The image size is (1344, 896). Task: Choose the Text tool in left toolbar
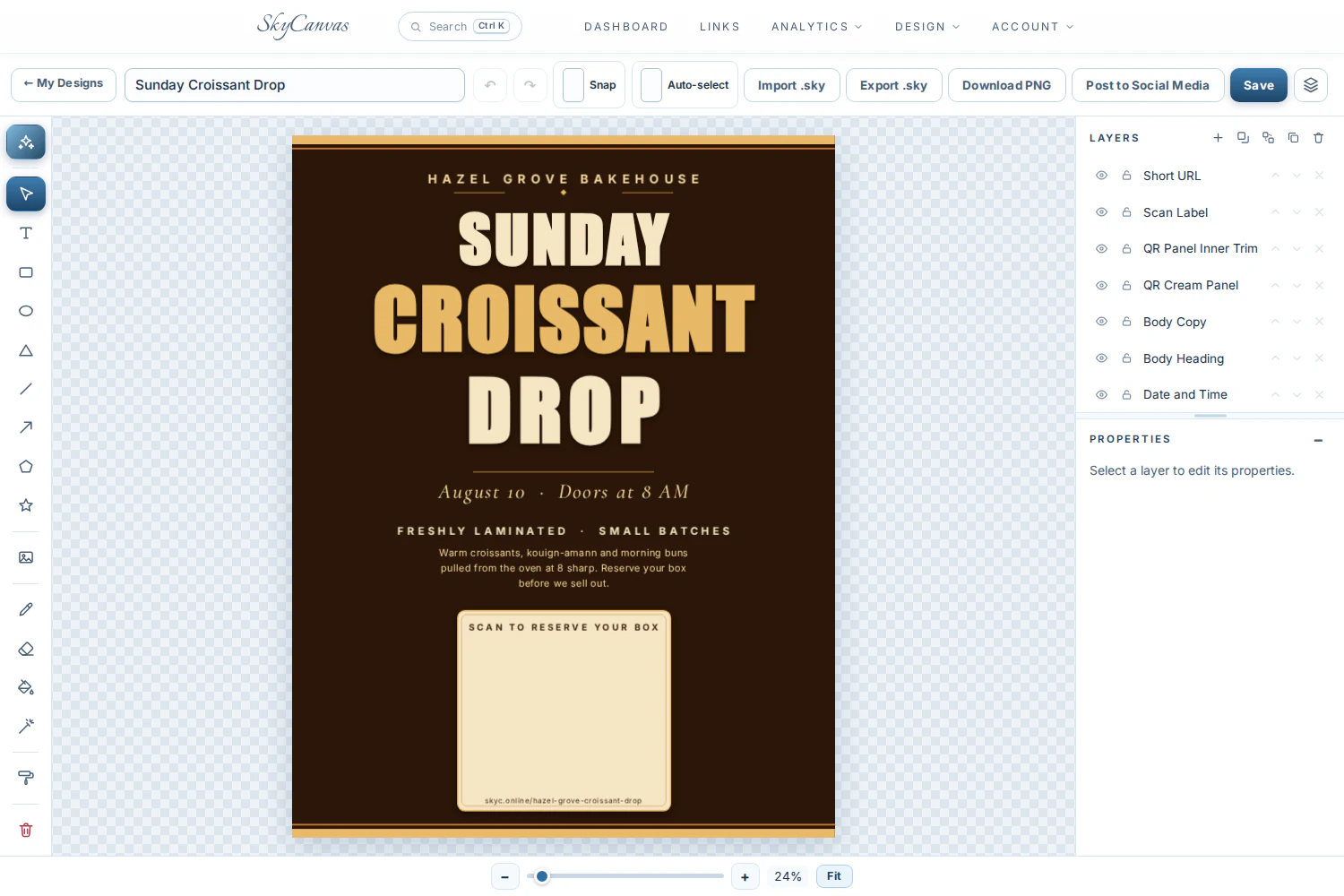[26, 233]
